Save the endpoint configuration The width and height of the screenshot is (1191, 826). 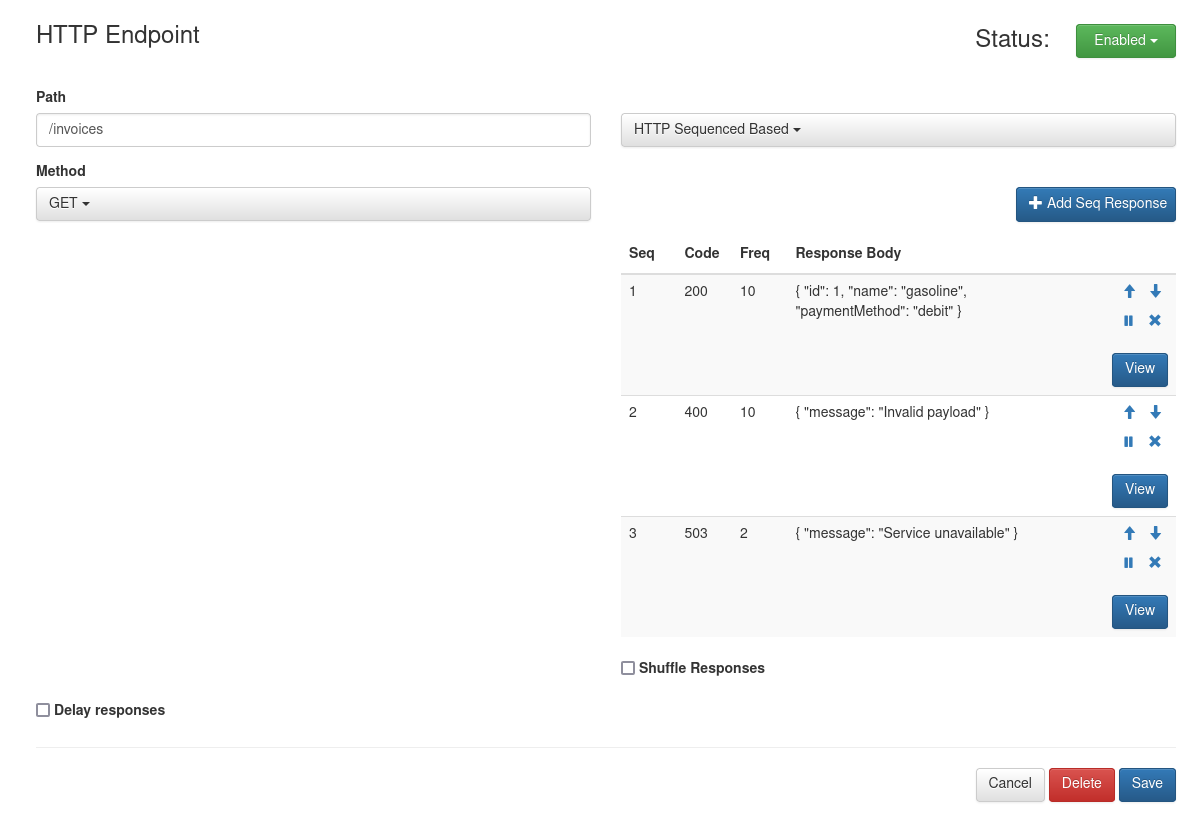coord(1147,784)
